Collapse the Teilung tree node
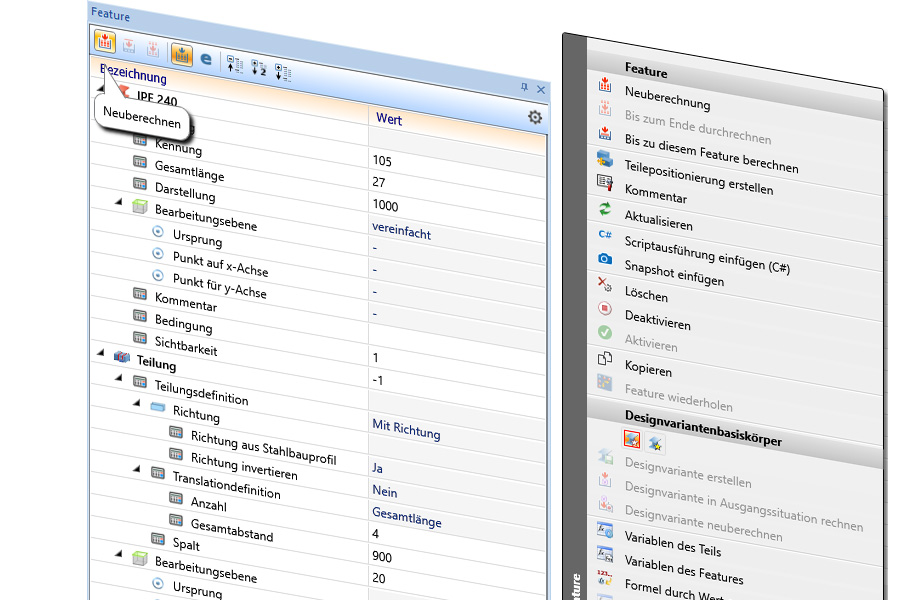The width and height of the screenshot is (900, 600). pyautogui.click(x=100, y=352)
